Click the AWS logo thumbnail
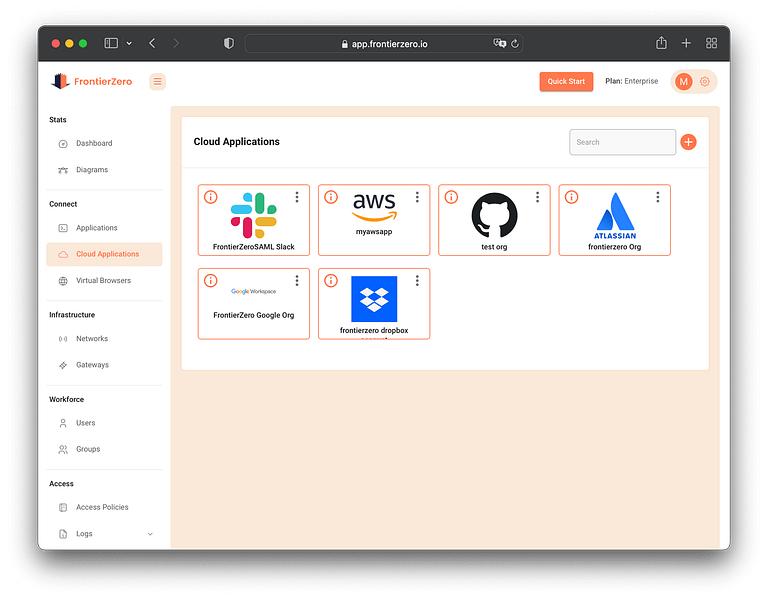The image size is (768, 600). click(374, 208)
